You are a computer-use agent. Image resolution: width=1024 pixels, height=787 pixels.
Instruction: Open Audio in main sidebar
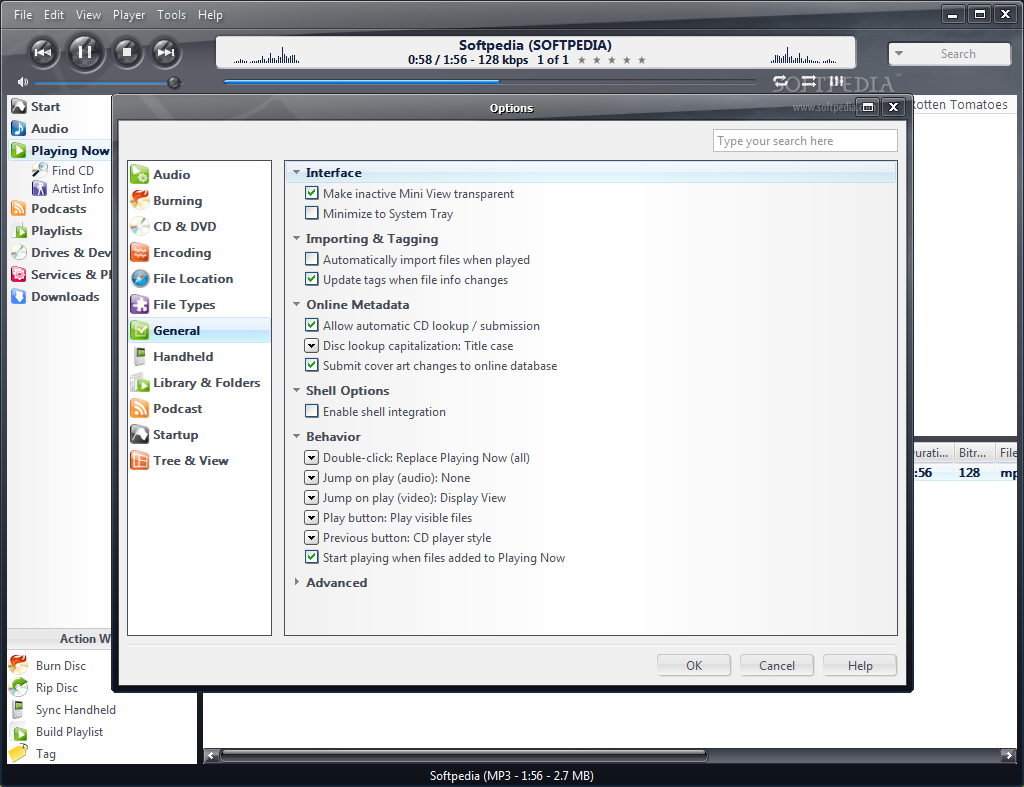(x=49, y=129)
